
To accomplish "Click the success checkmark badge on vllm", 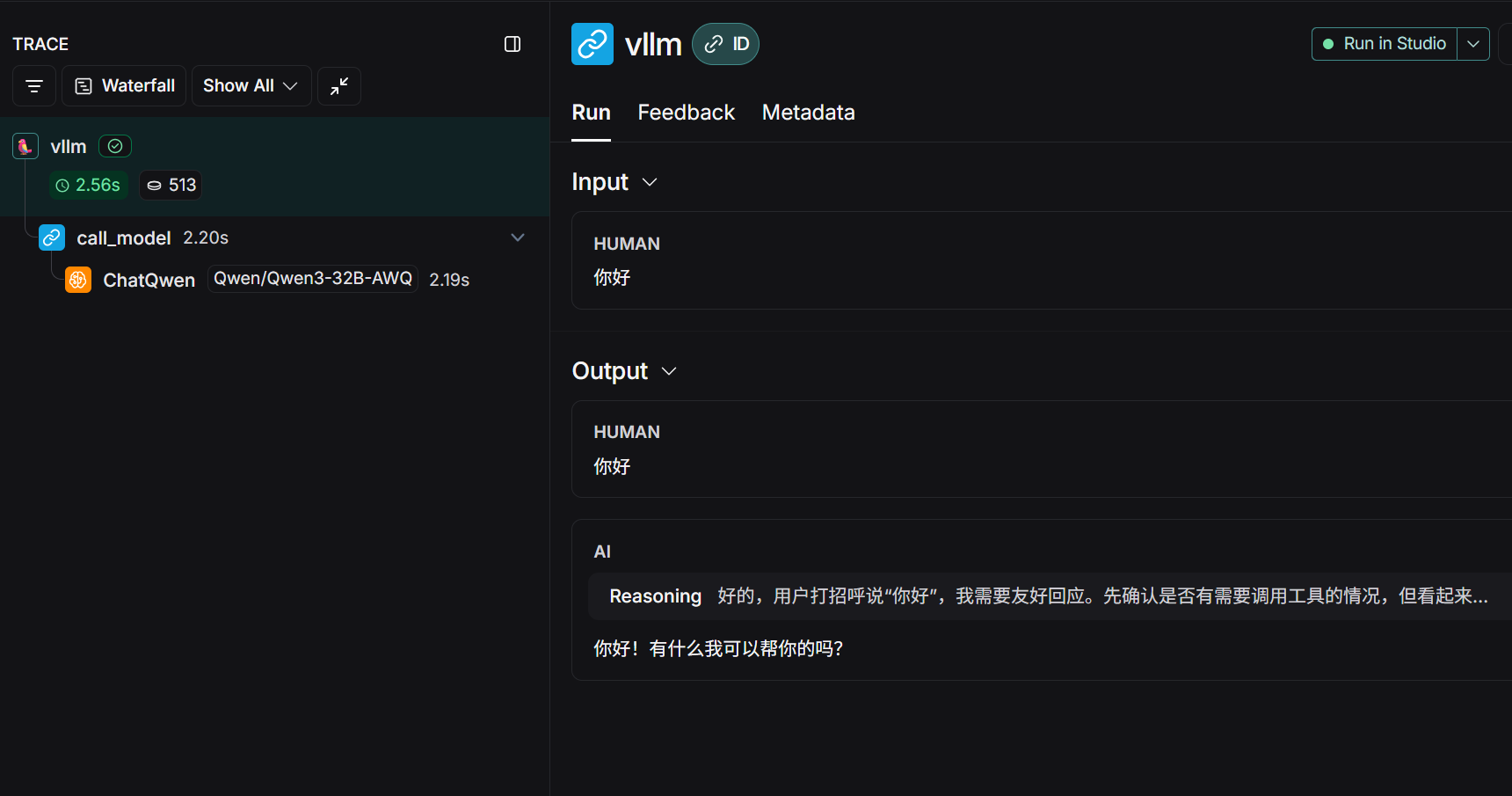I will pos(114,145).
